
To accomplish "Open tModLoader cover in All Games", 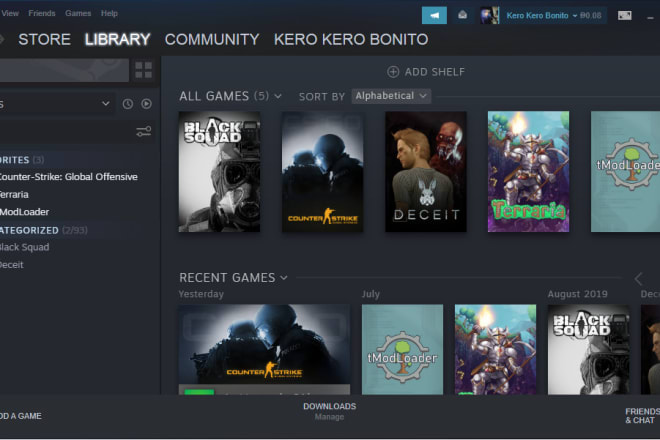I will coord(625,172).
